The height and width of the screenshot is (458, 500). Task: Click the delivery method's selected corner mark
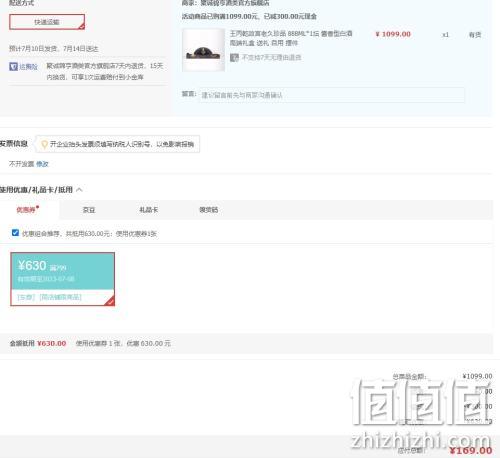(x=81, y=26)
